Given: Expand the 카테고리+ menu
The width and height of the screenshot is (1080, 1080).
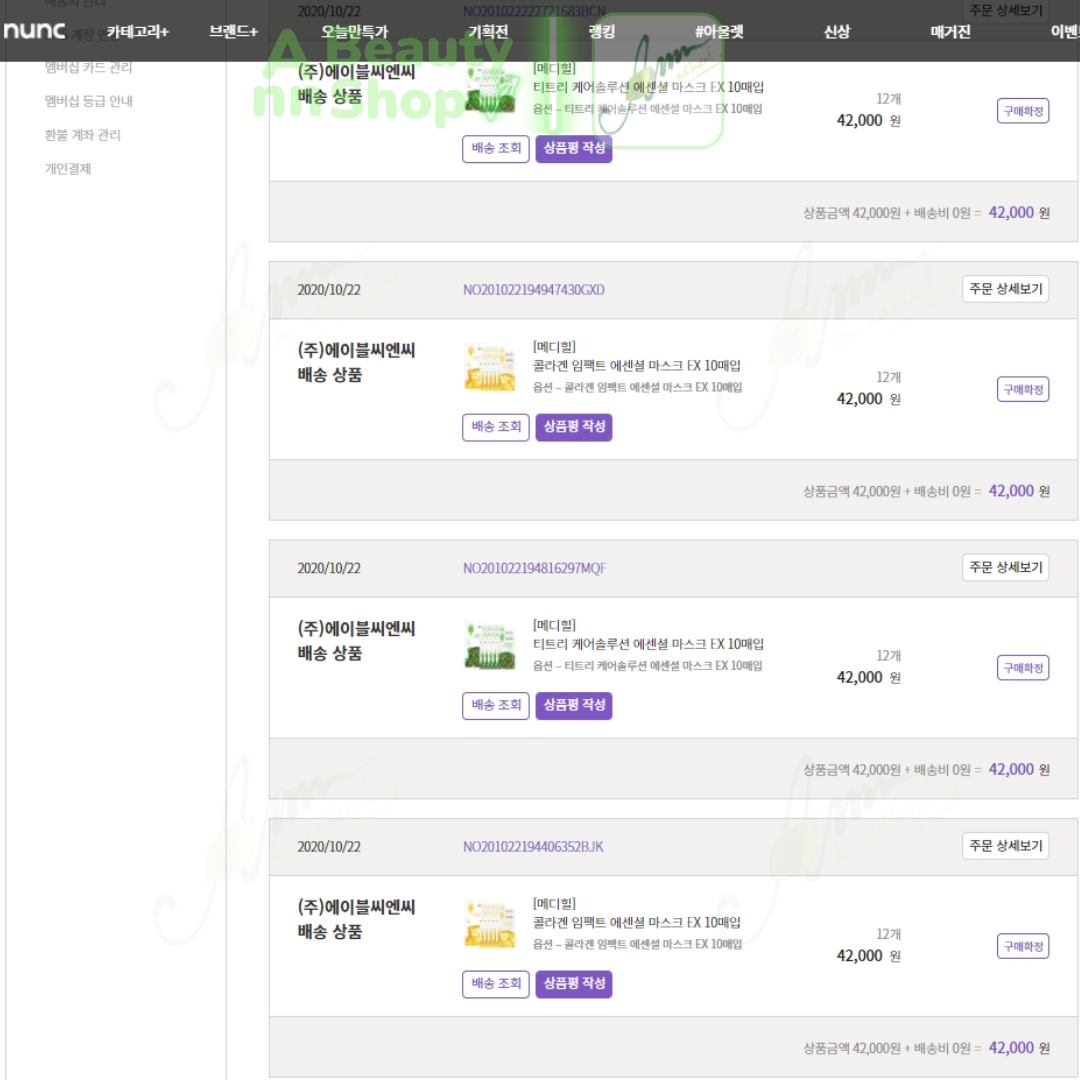Looking at the screenshot, I should 138,32.
